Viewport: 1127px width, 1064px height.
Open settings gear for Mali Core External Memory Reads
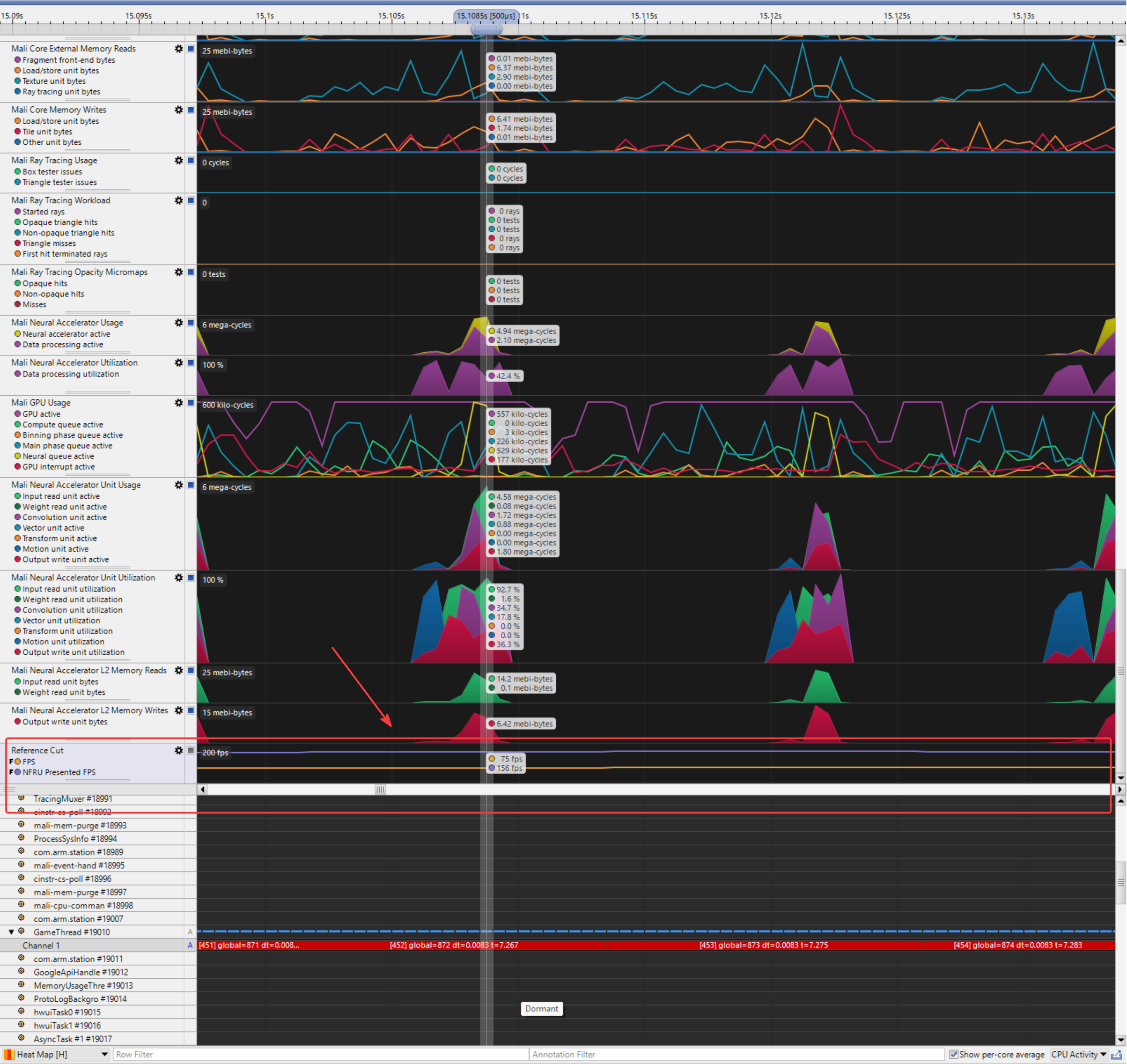pyautogui.click(x=179, y=49)
